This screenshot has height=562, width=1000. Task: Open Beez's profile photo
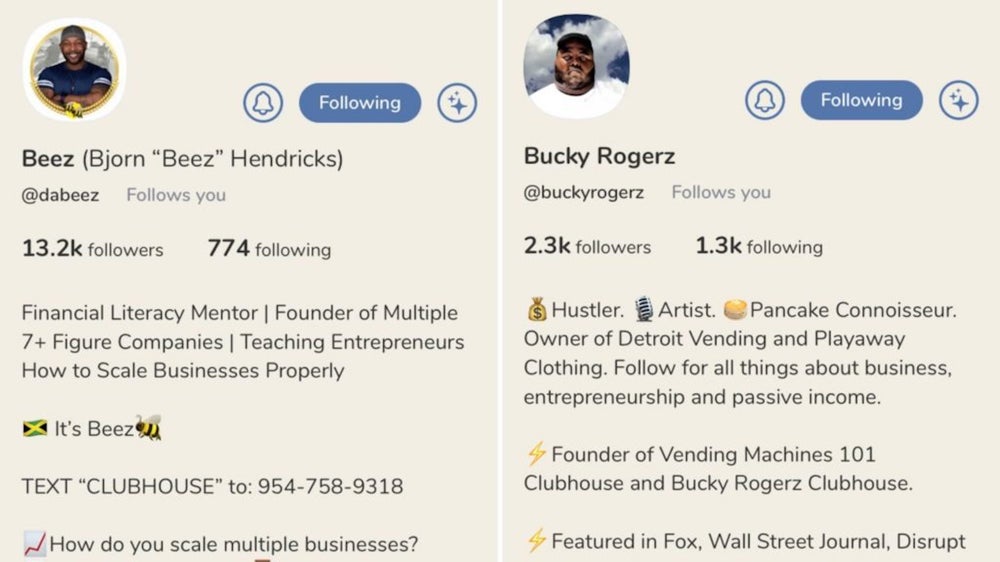point(74,70)
